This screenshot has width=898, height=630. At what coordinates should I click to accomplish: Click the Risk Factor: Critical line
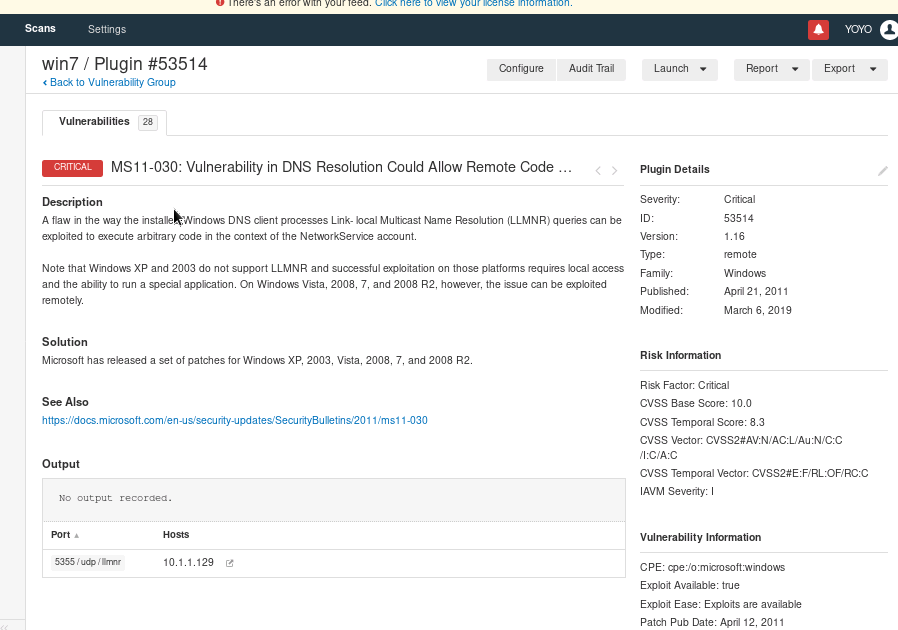(684, 385)
